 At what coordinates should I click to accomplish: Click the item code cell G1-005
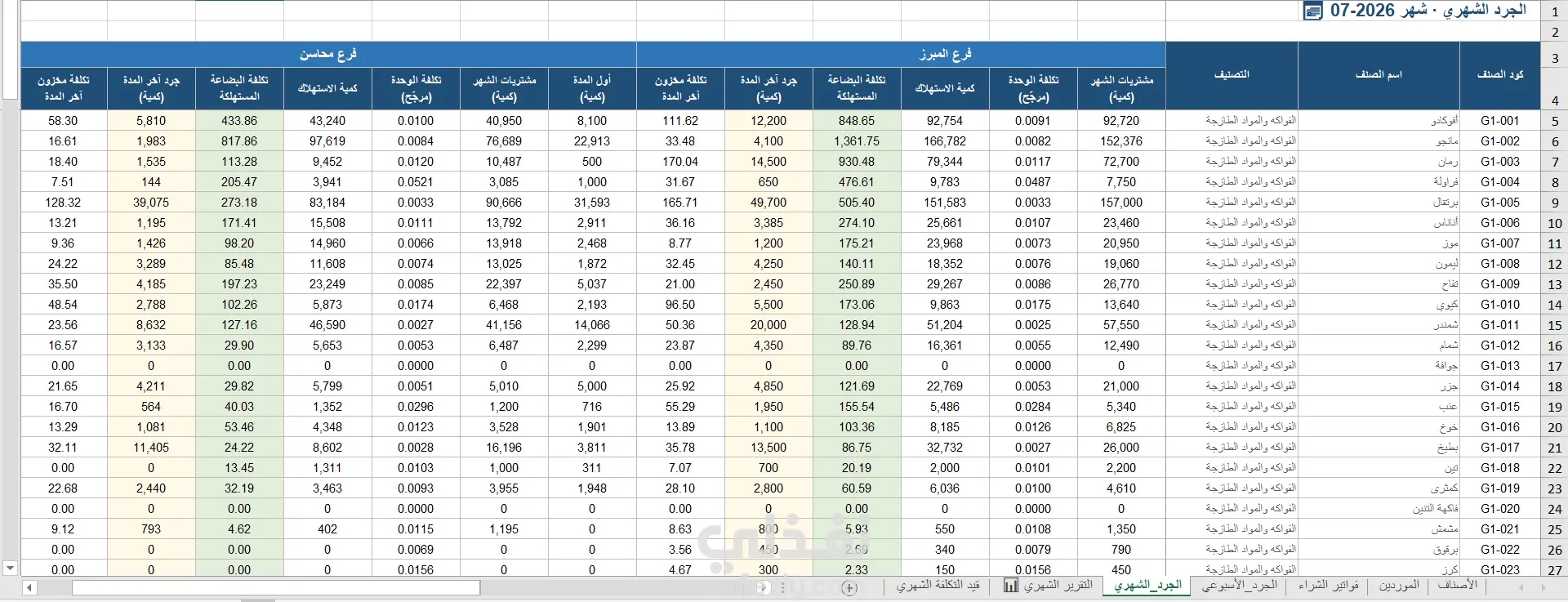[x=1500, y=203]
